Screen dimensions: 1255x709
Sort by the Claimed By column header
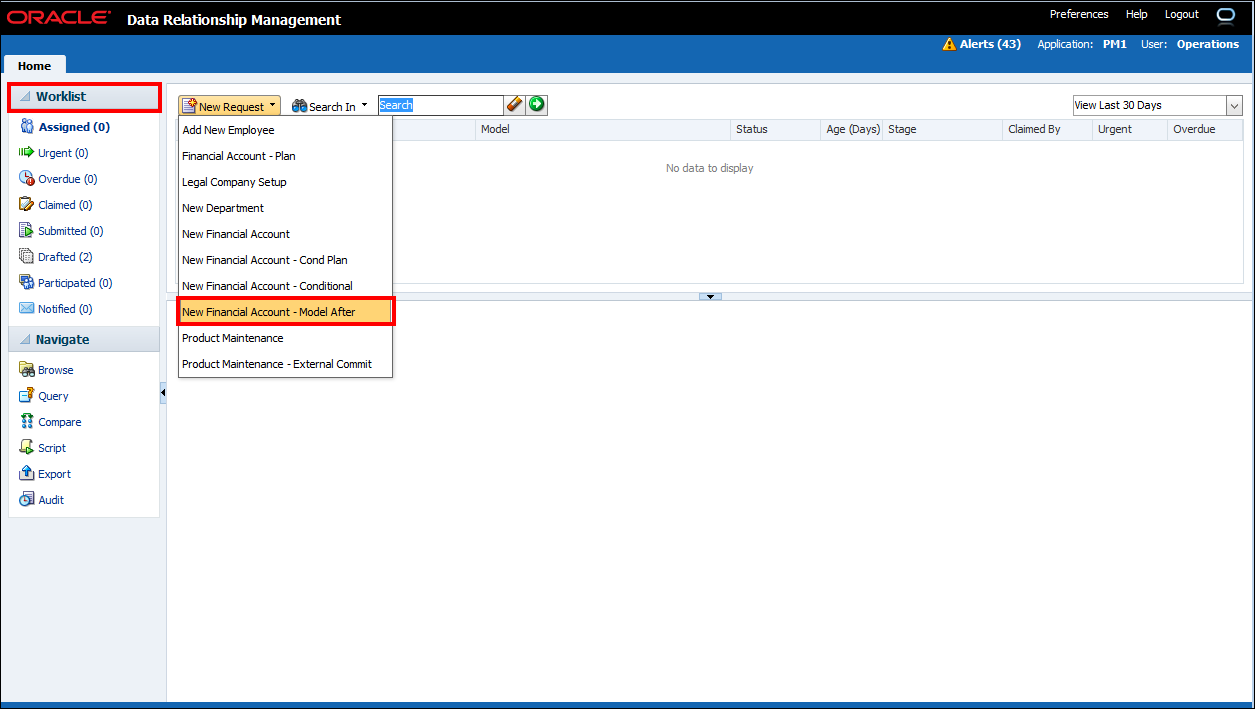[1048, 129]
